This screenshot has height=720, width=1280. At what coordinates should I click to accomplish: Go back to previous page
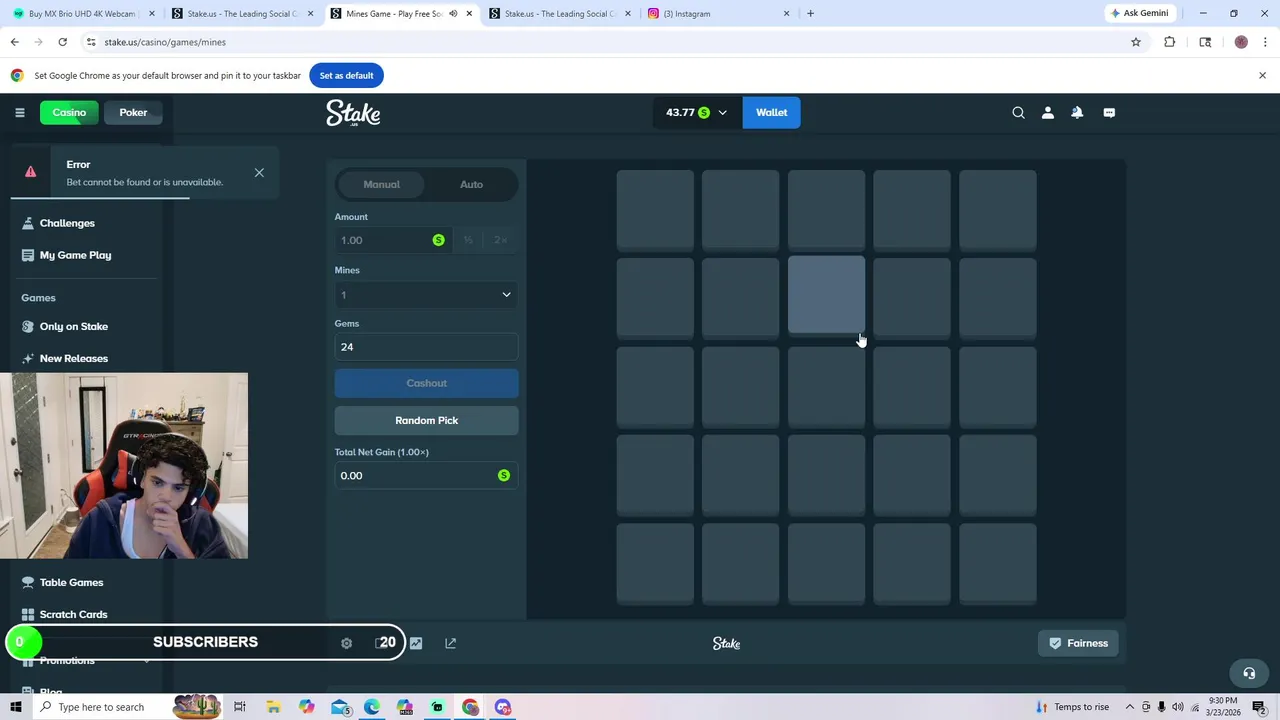click(14, 42)
